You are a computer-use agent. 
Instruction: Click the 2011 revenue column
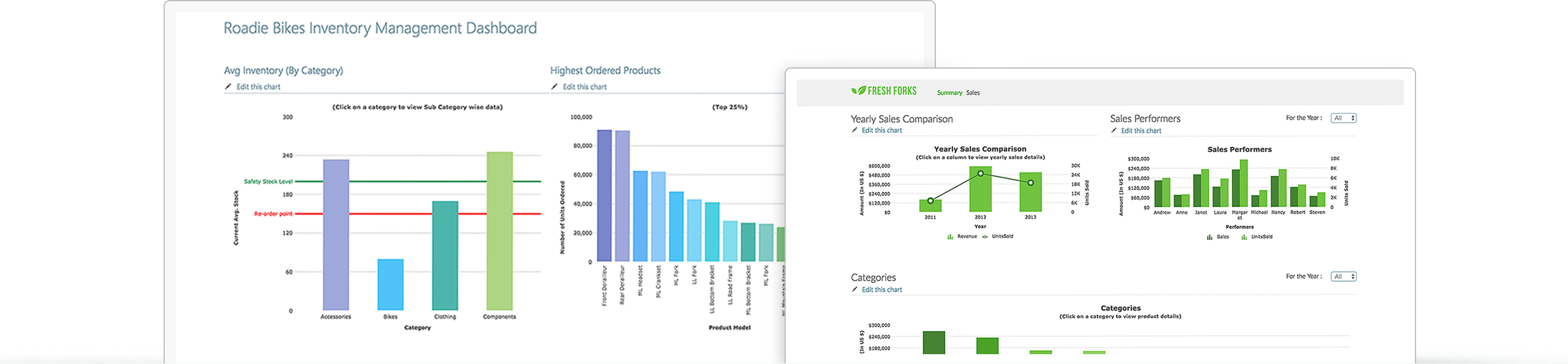(930, 207)
